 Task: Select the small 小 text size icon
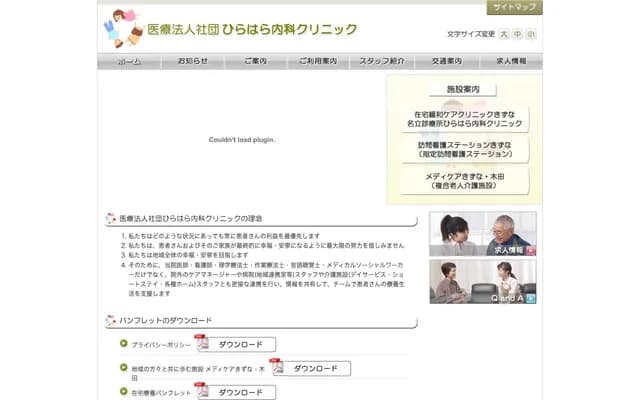(x=531, y=34)
